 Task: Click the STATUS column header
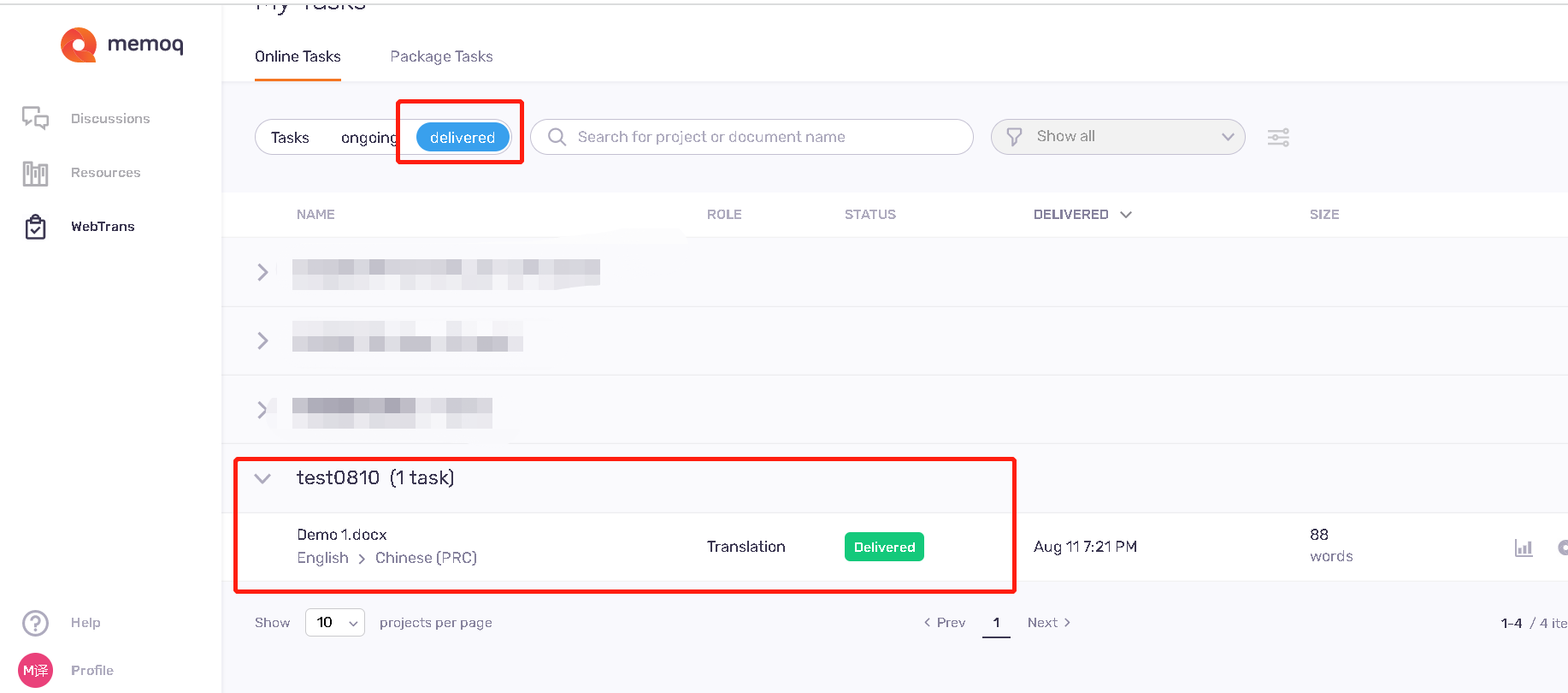(870, 215)
